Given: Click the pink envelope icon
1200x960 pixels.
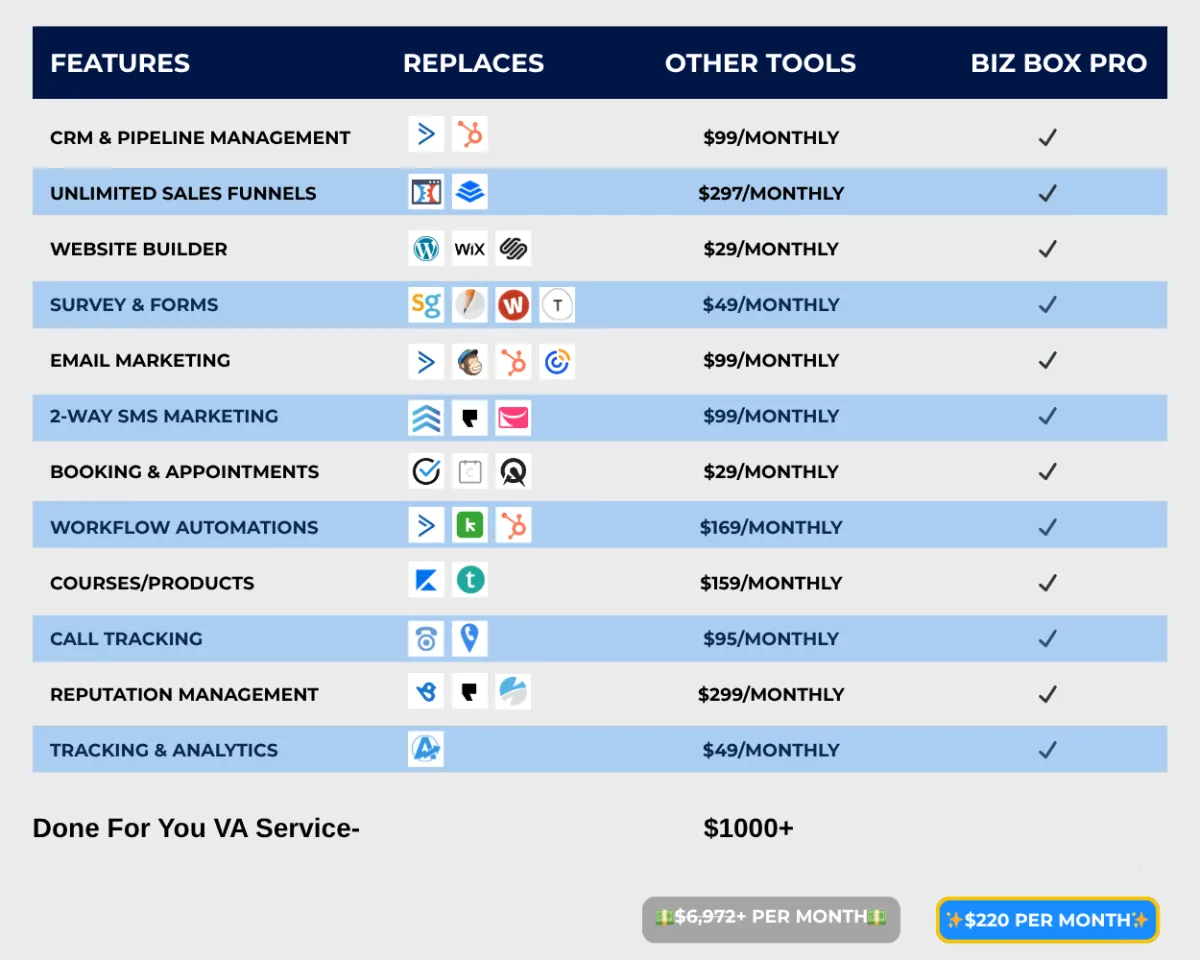Looking at the screenshot, I should (x=513, y=418).
